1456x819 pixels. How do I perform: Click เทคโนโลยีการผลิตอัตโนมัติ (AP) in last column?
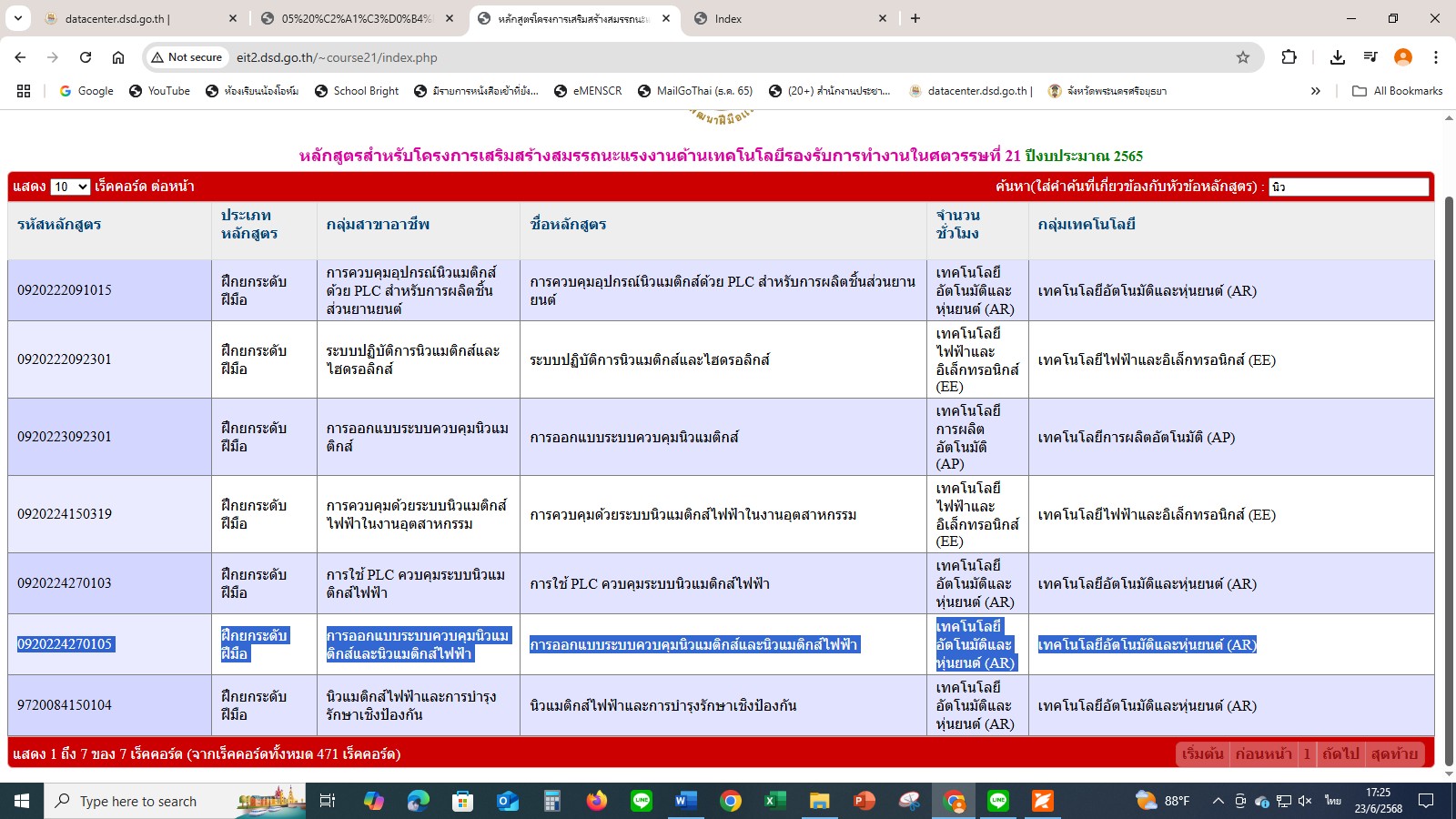pyautogui.click(x=1137, y=438)
